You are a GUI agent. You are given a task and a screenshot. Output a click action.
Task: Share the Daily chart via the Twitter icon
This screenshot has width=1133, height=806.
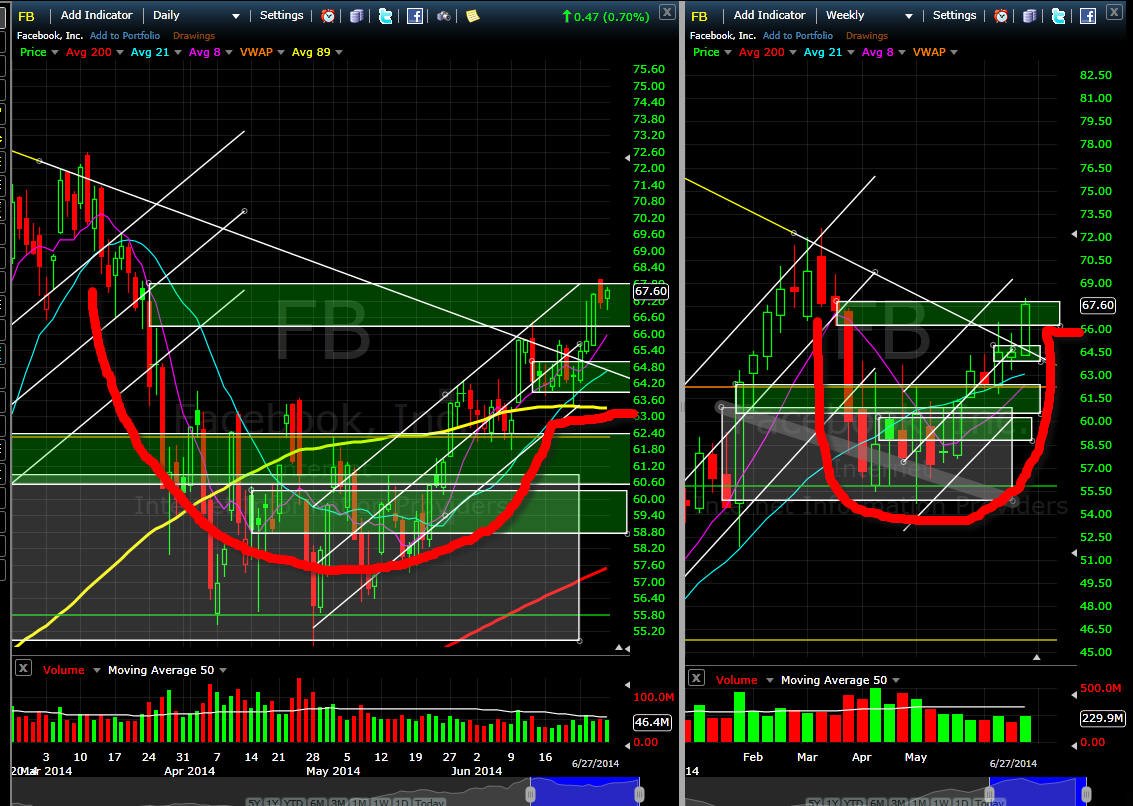point(386,15)
